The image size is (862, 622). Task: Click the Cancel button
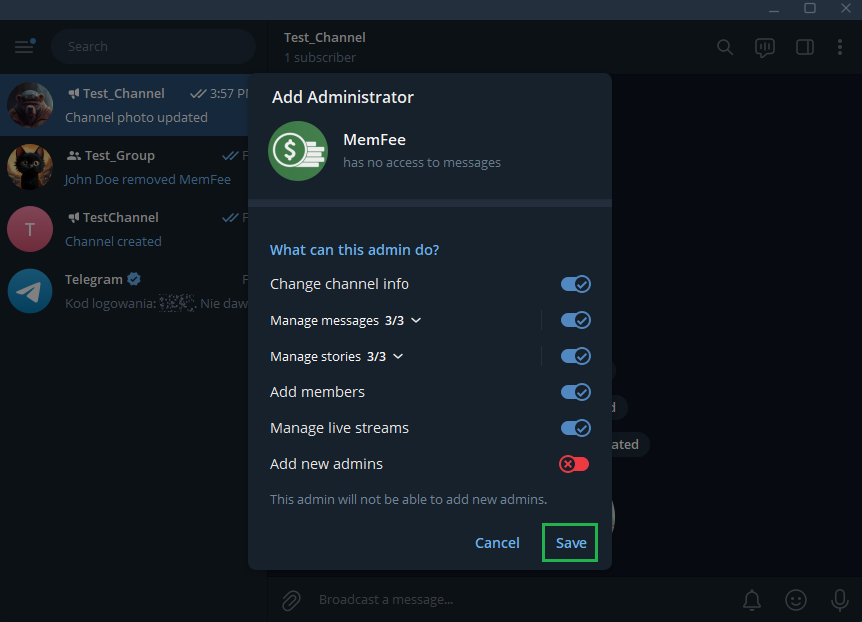click(x=497, y=543)
